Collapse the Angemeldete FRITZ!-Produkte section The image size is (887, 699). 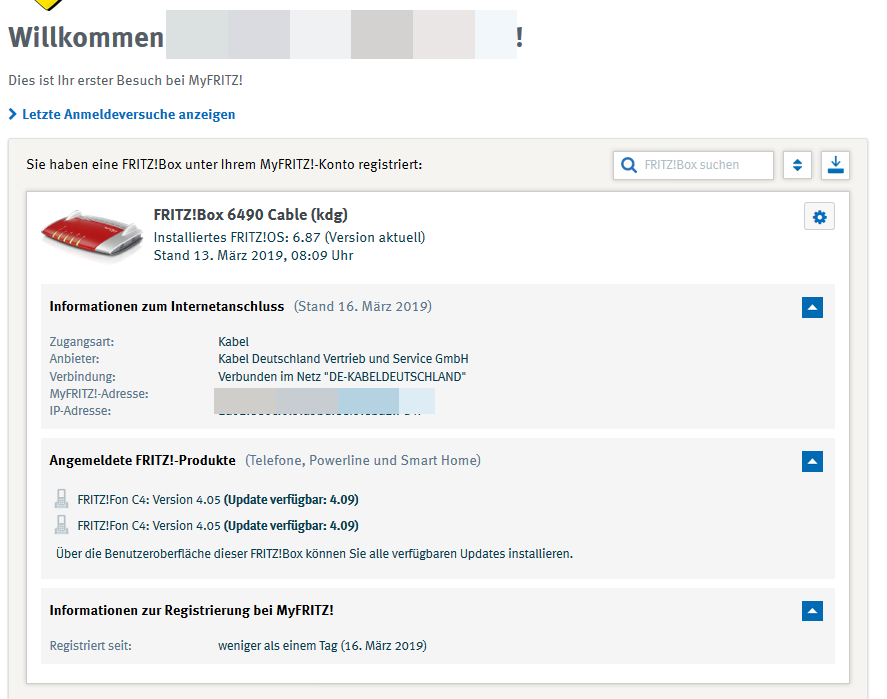click(812, 461)
